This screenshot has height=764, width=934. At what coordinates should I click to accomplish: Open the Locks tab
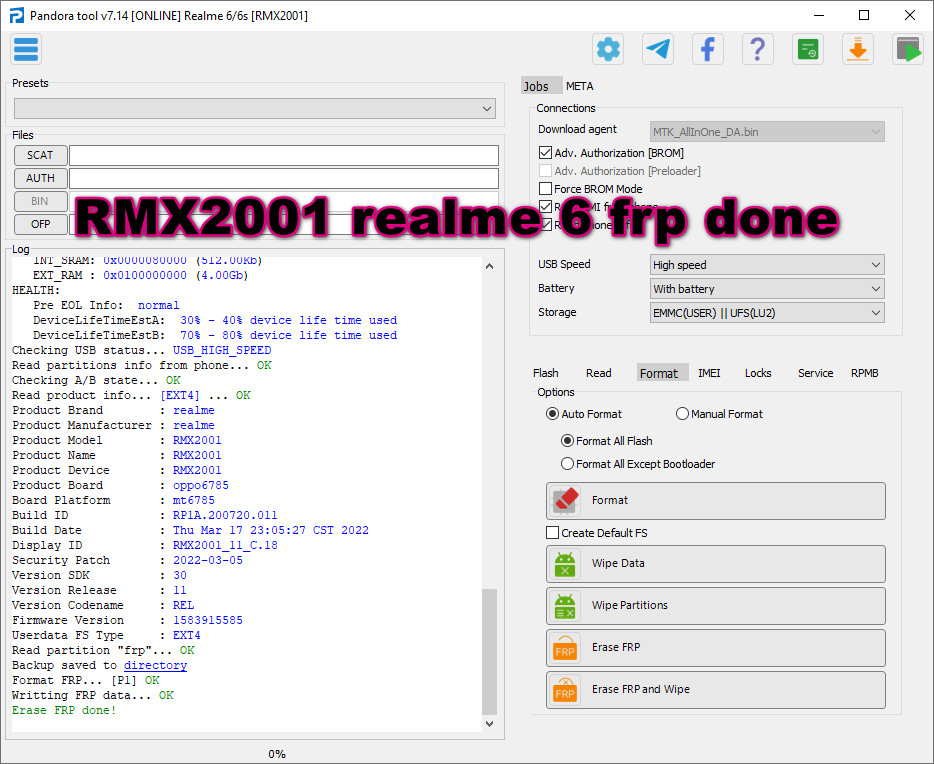(758, 373)
